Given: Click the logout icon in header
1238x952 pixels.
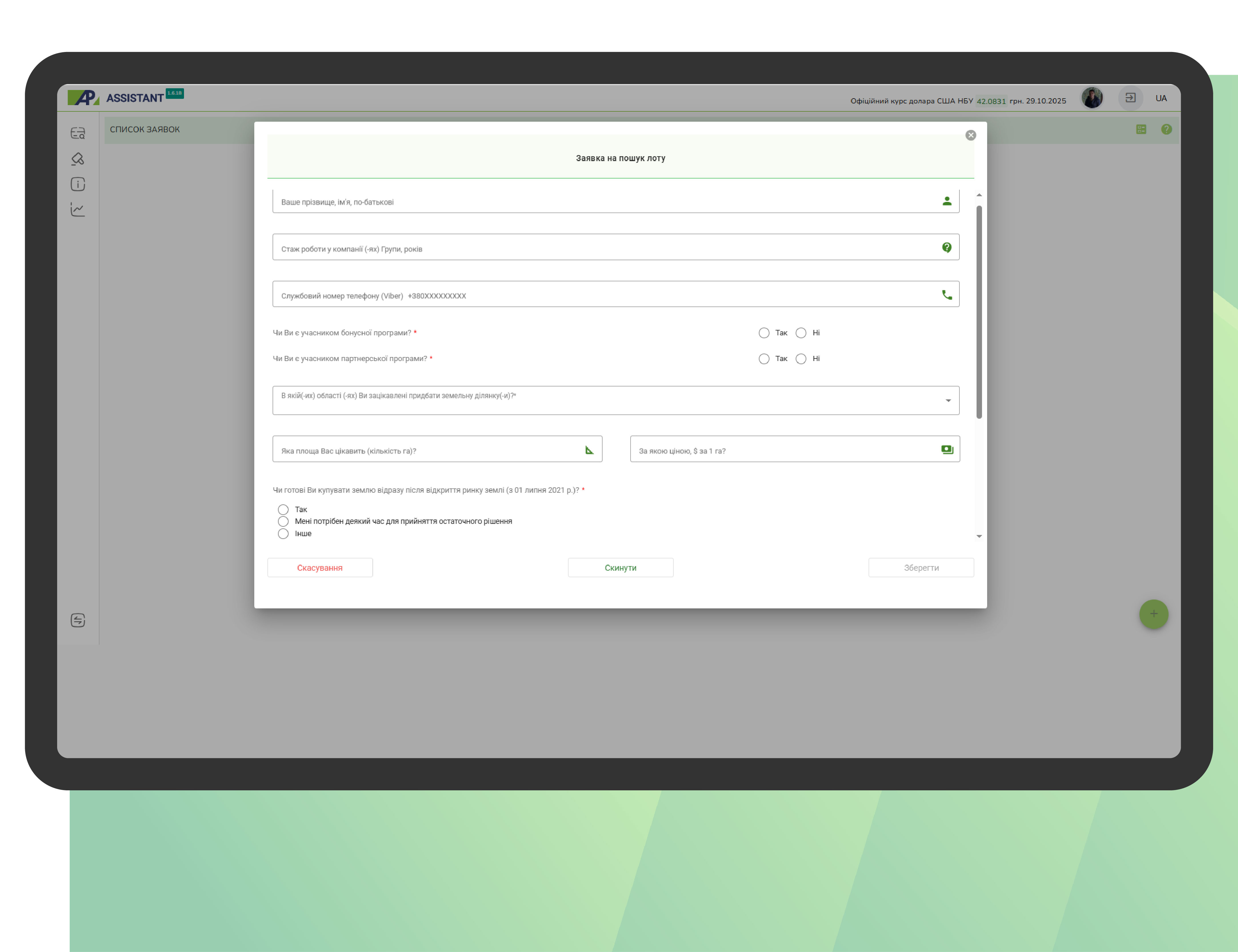Looking at the screenshot, I should pos(1130,98).
